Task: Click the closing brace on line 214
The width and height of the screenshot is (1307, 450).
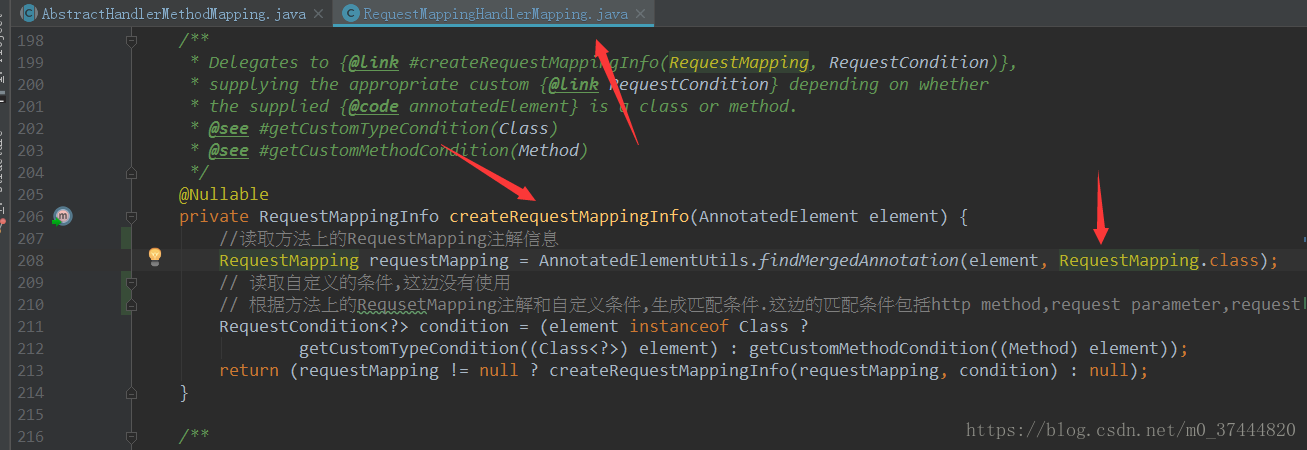Action: (184, 392)
